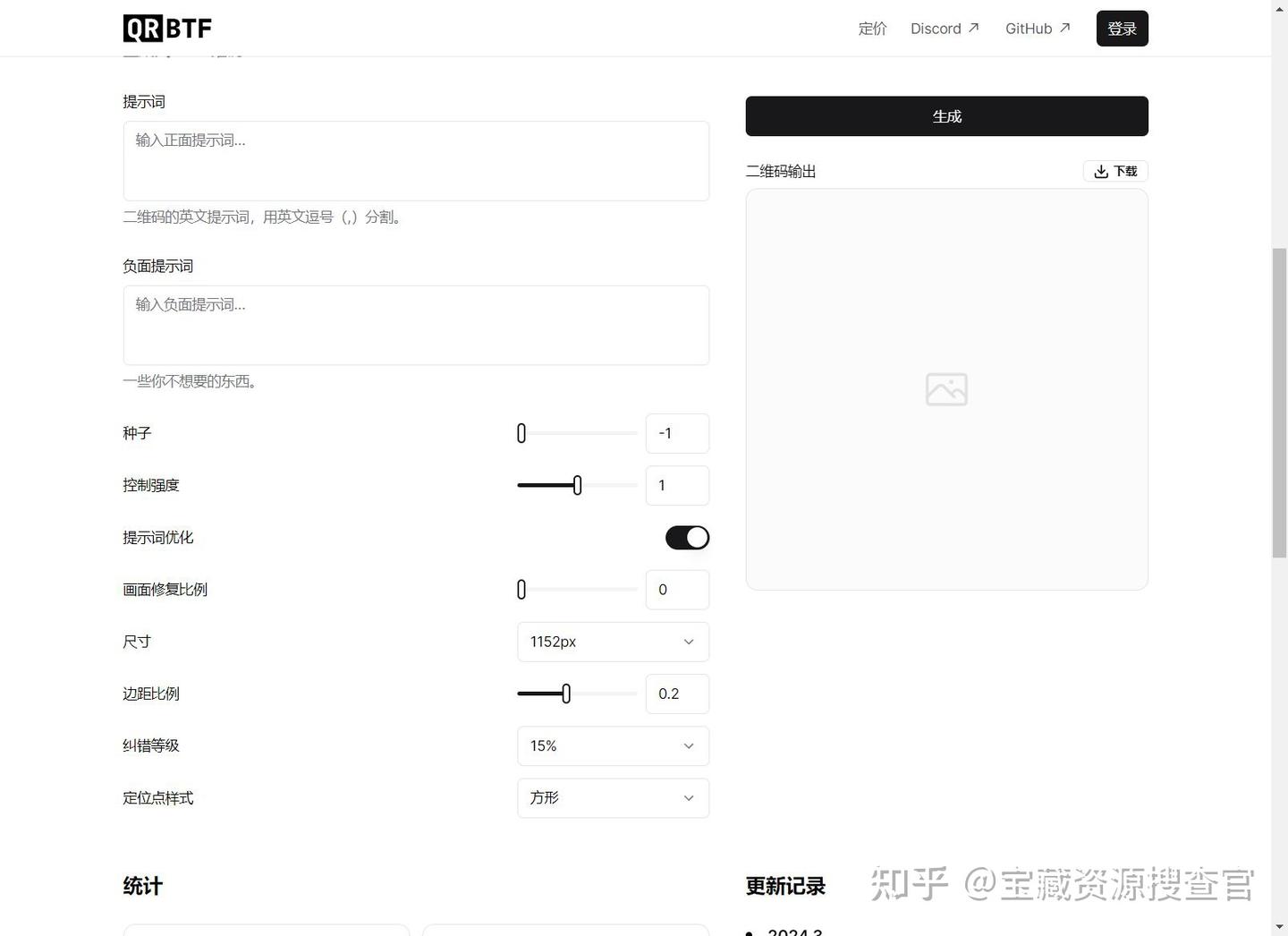
Task: Open the 定价 pricing page
Action: click(872, 29)
